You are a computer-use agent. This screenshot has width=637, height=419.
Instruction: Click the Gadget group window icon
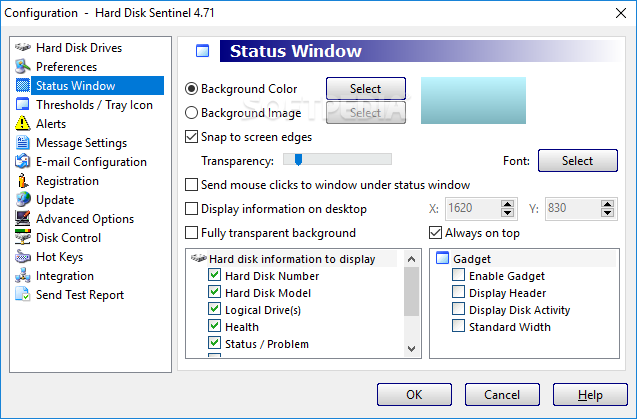[x=442, y=258]
